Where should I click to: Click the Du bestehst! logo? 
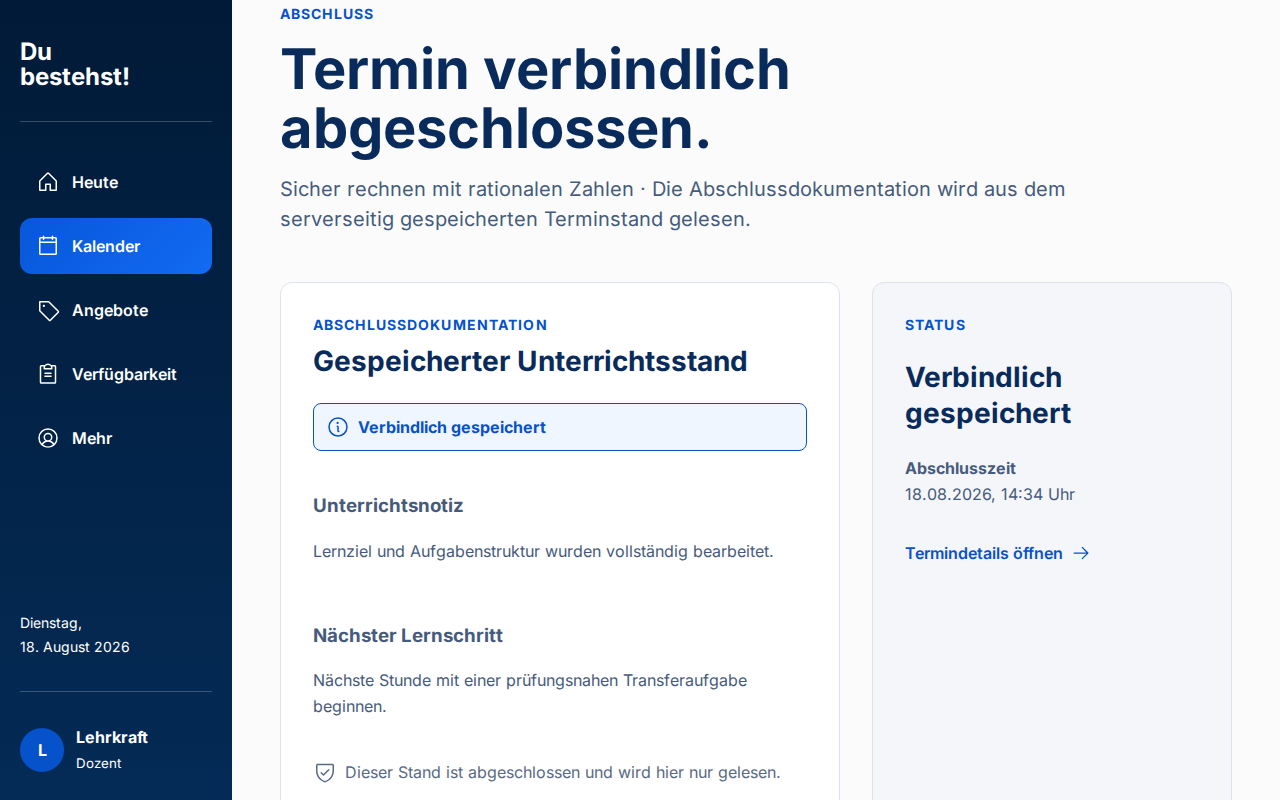(75, 64)
